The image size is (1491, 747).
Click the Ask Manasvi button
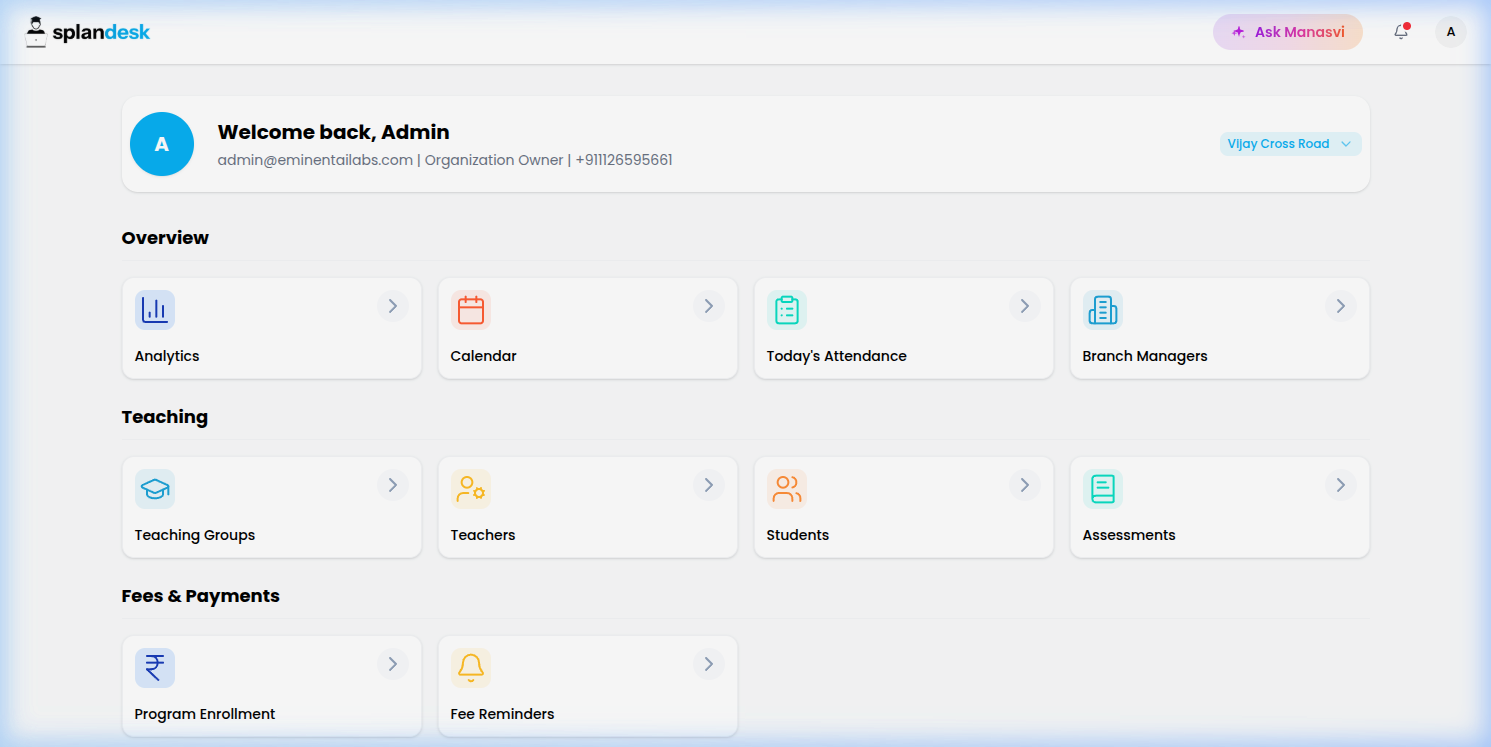[1288, 32]
